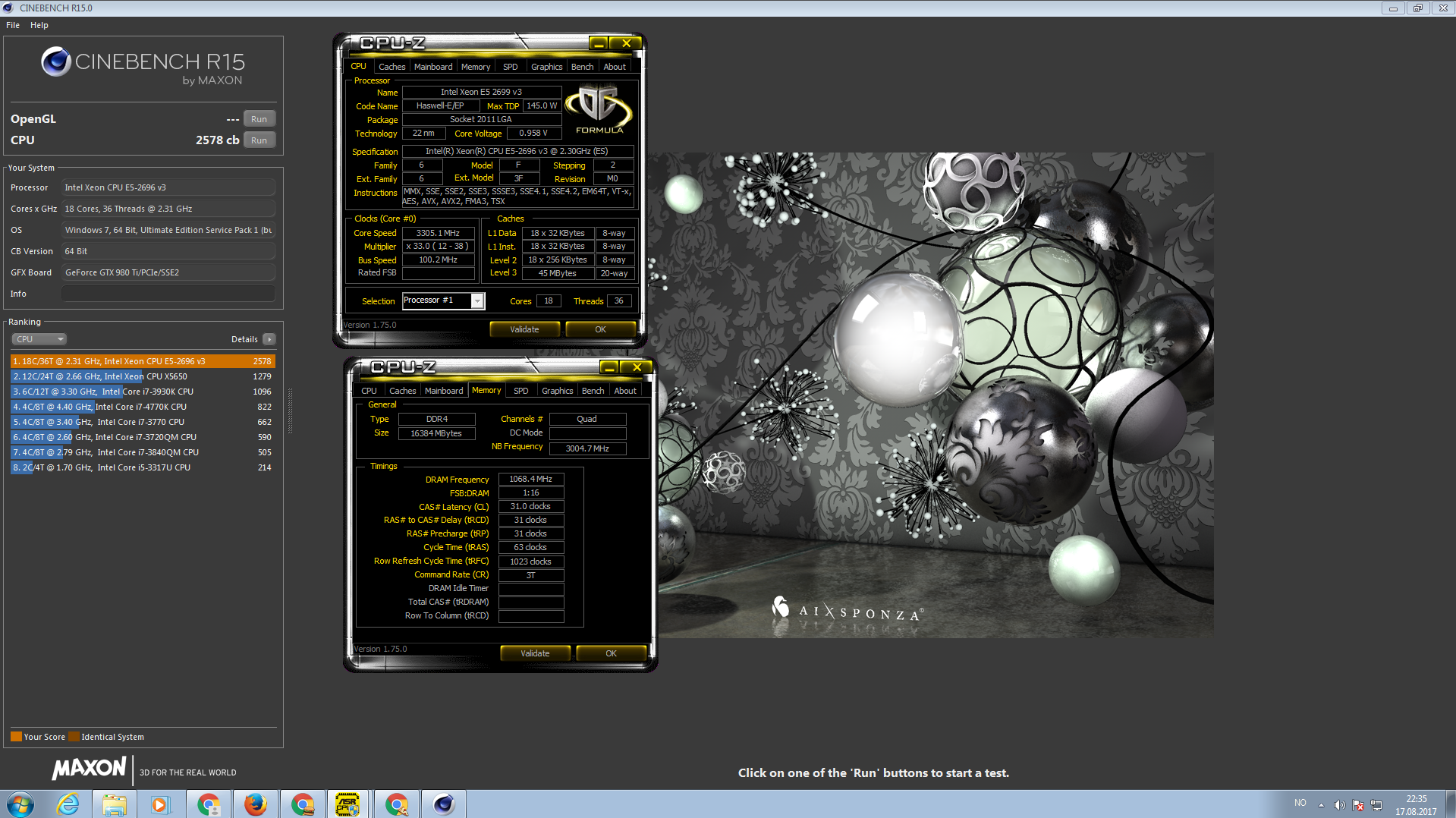Select ranking row Intel Xeon X5650
The image size is (1456, 818).
tap(143, 376)
